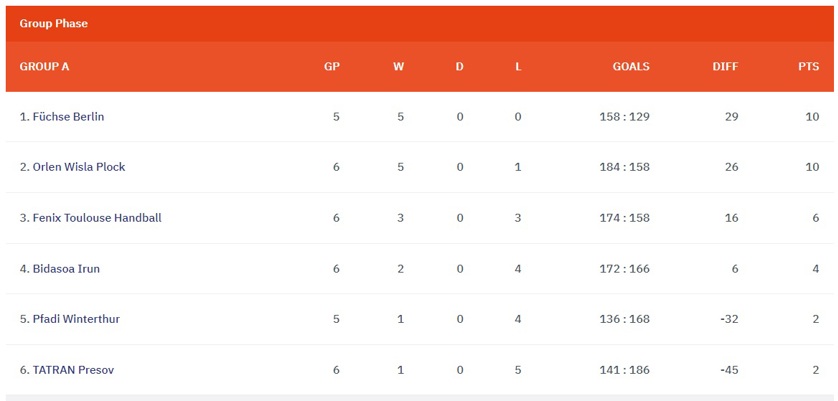The height and width of the screenshot is (401, 838).
Task: Click the D column header
Action: pyautogui.click(x=460, y=67)
